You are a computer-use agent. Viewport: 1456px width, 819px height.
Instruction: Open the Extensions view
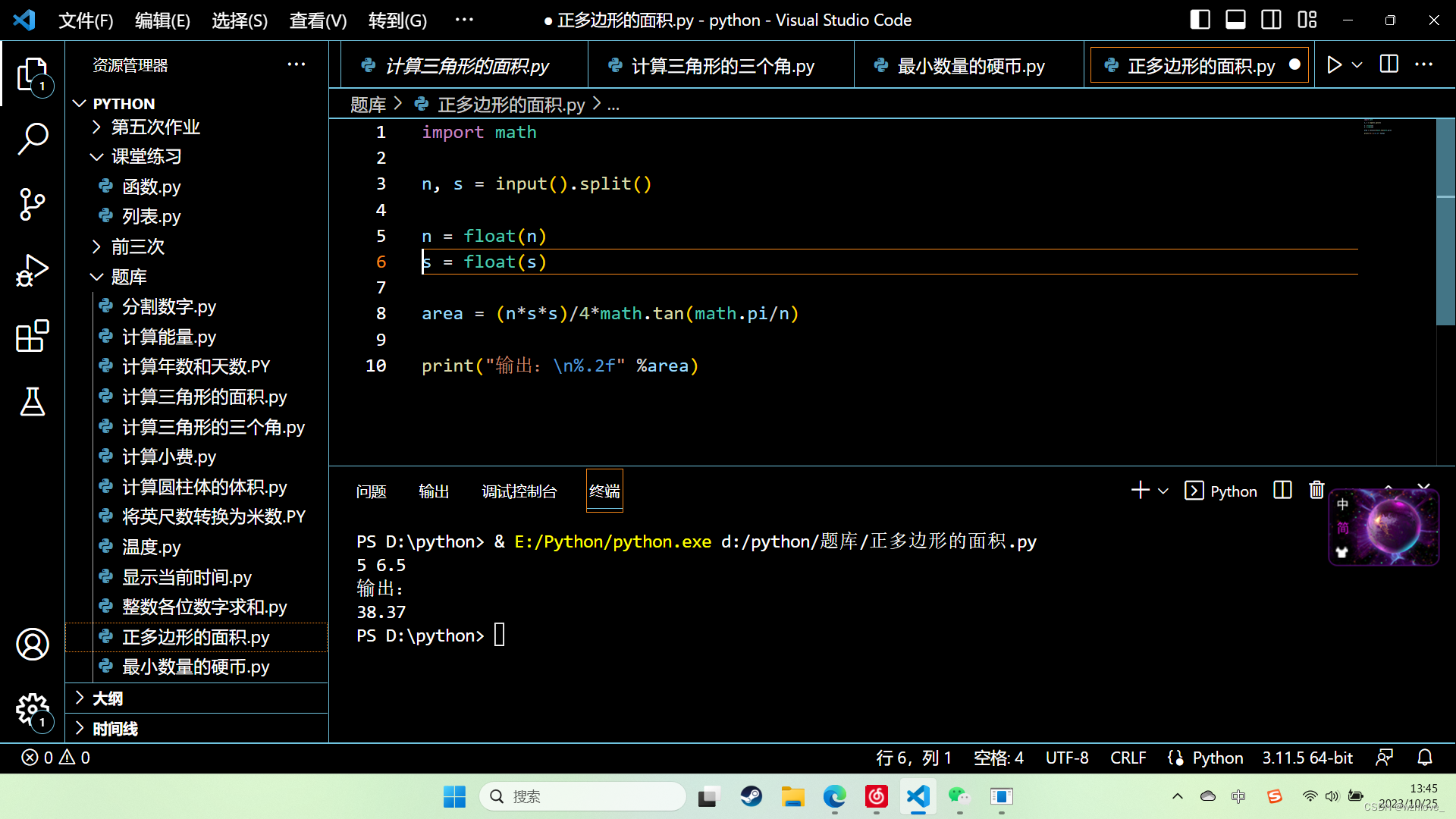(33, 336)
